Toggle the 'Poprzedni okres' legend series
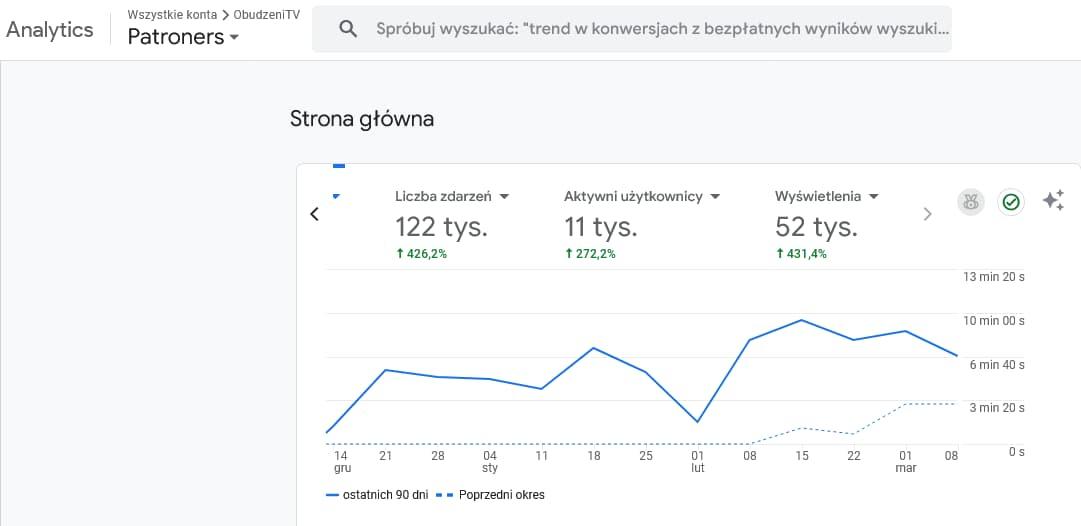 (495, 495)
